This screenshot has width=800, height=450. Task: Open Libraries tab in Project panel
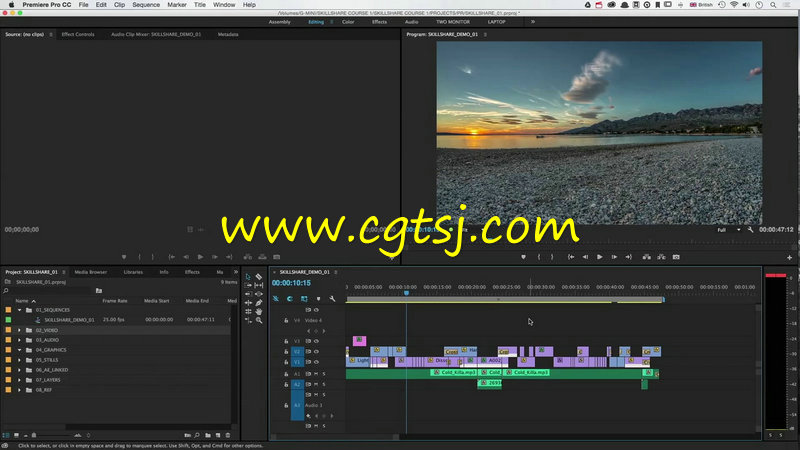pyautogui.click(x=133, y=272)
